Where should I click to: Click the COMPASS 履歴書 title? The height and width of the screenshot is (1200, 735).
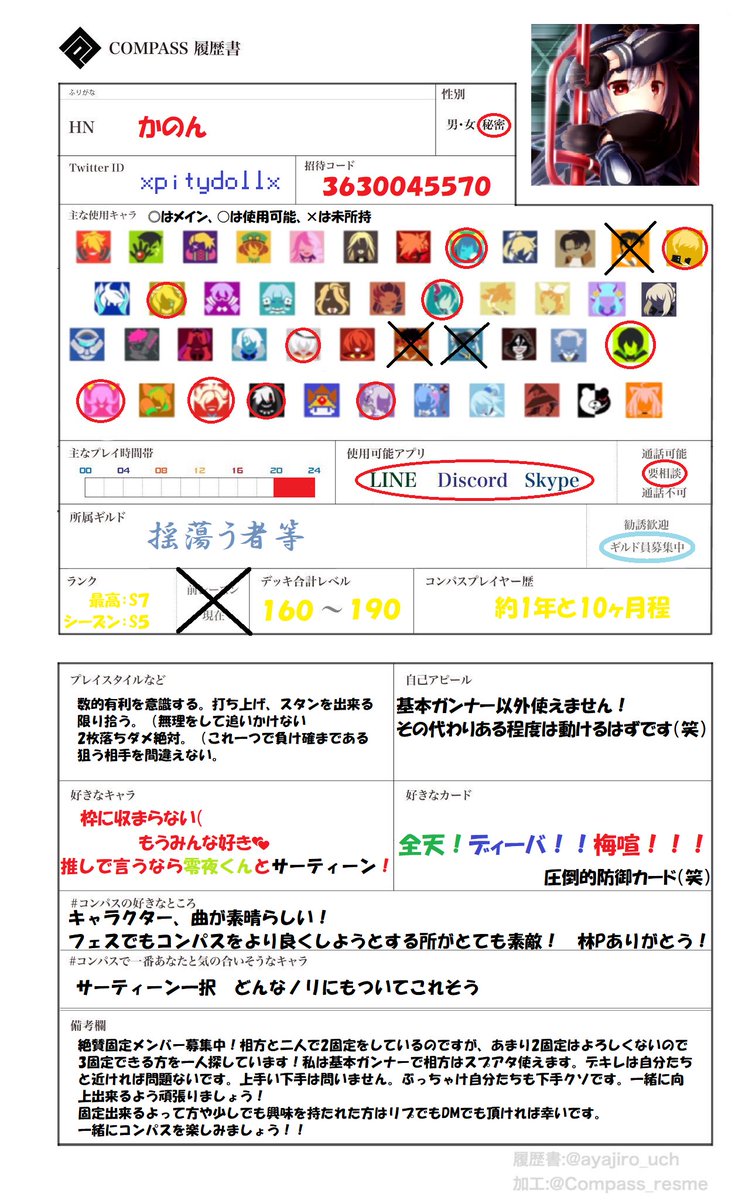tap(174, 48)
